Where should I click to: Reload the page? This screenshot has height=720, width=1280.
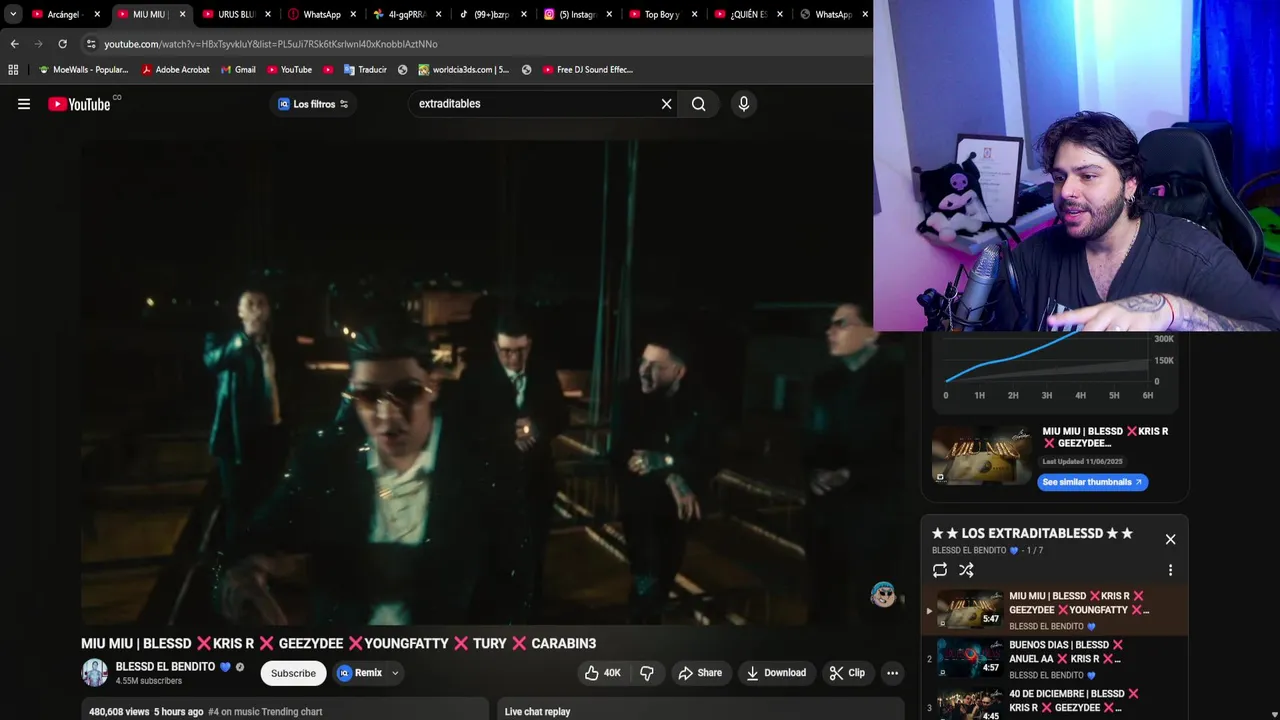62,44
